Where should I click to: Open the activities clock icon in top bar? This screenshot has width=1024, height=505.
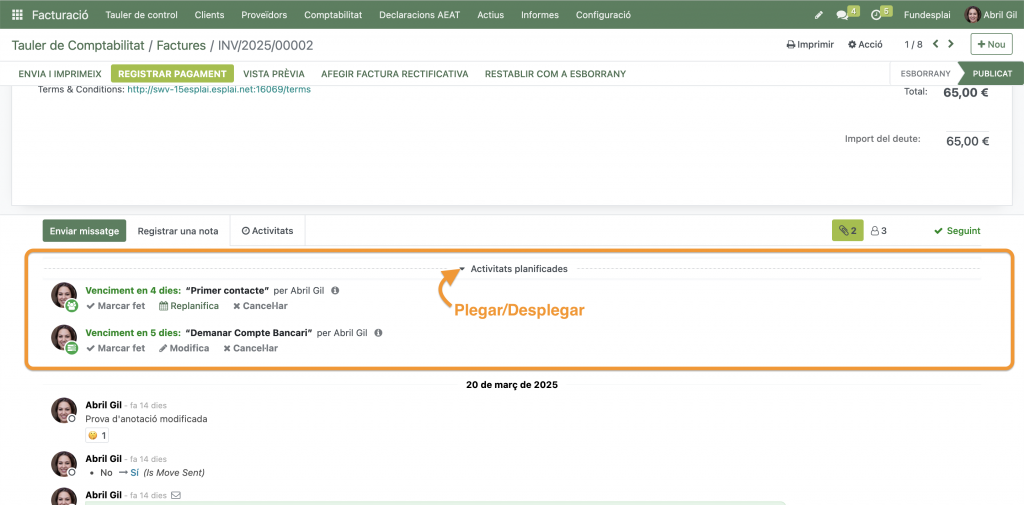coord(877,15)
